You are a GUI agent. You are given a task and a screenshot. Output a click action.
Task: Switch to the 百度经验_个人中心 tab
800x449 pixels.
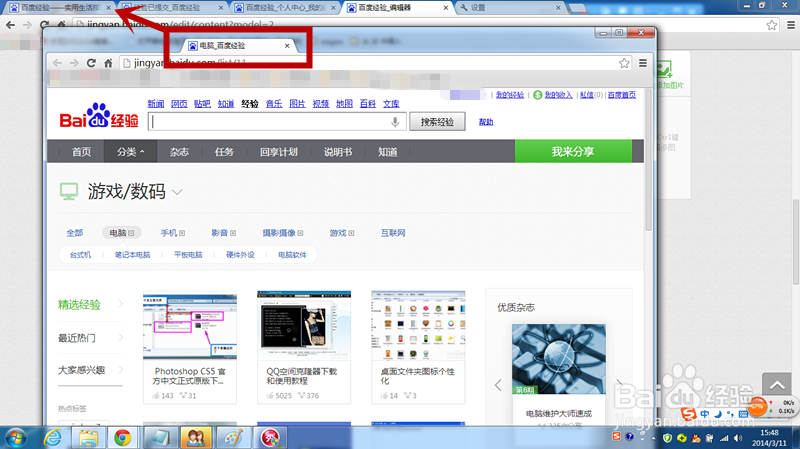tap(285, 8)
